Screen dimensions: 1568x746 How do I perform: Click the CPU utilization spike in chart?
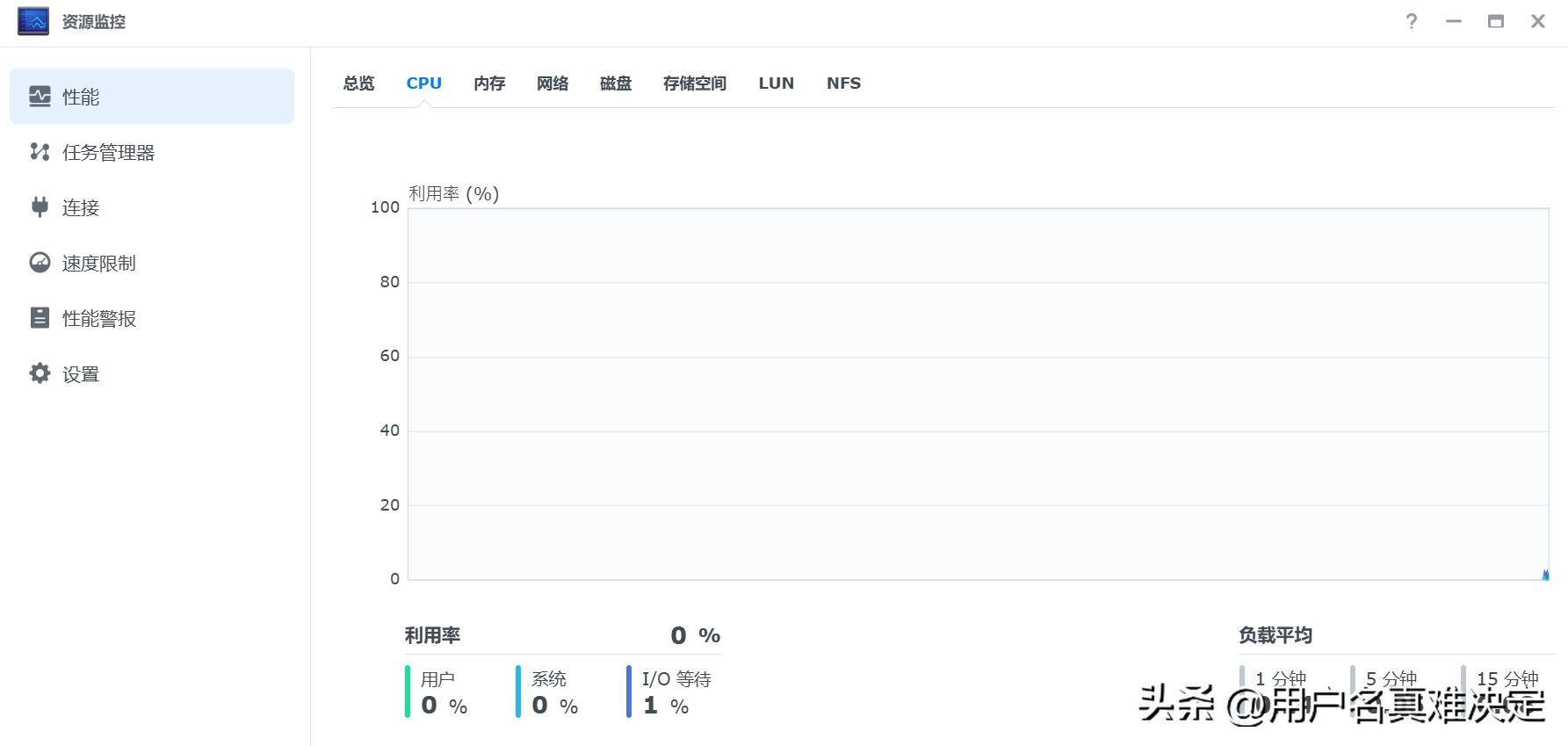[1545, 576]
